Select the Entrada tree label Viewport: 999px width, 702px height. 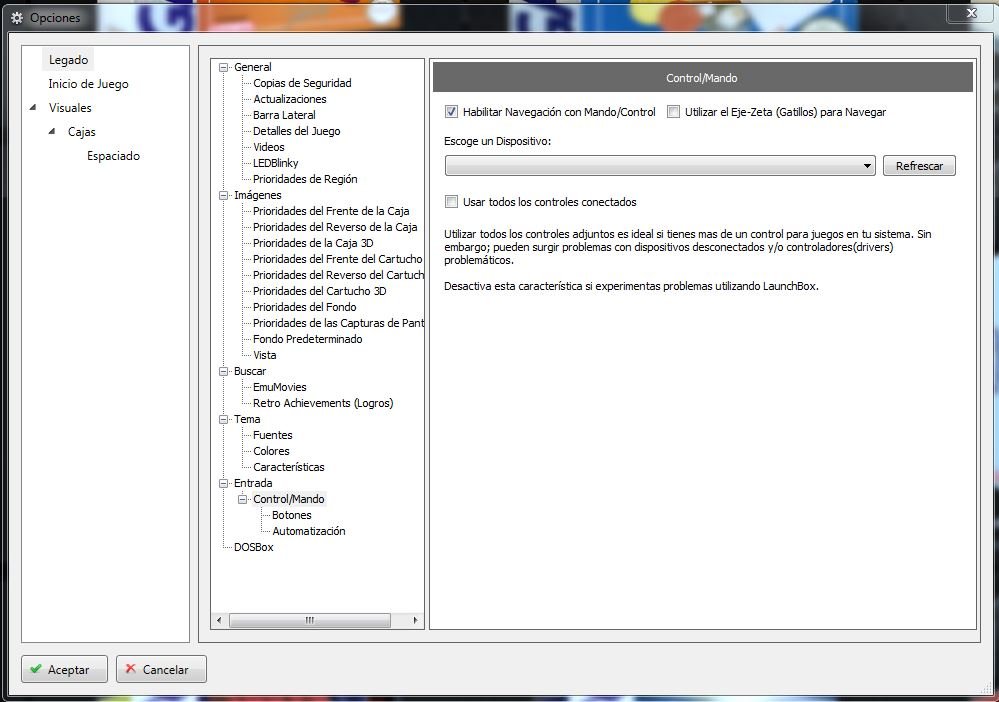click(x=252, y=483)
